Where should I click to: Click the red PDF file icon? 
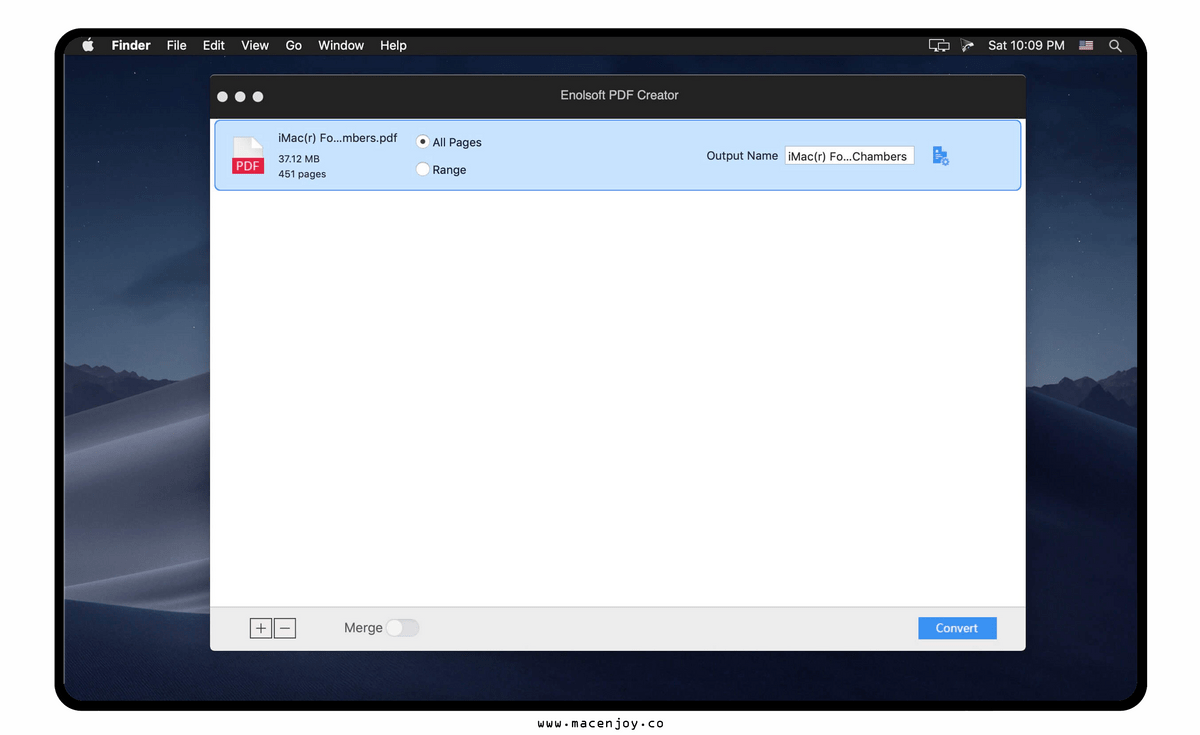[248, 156]
